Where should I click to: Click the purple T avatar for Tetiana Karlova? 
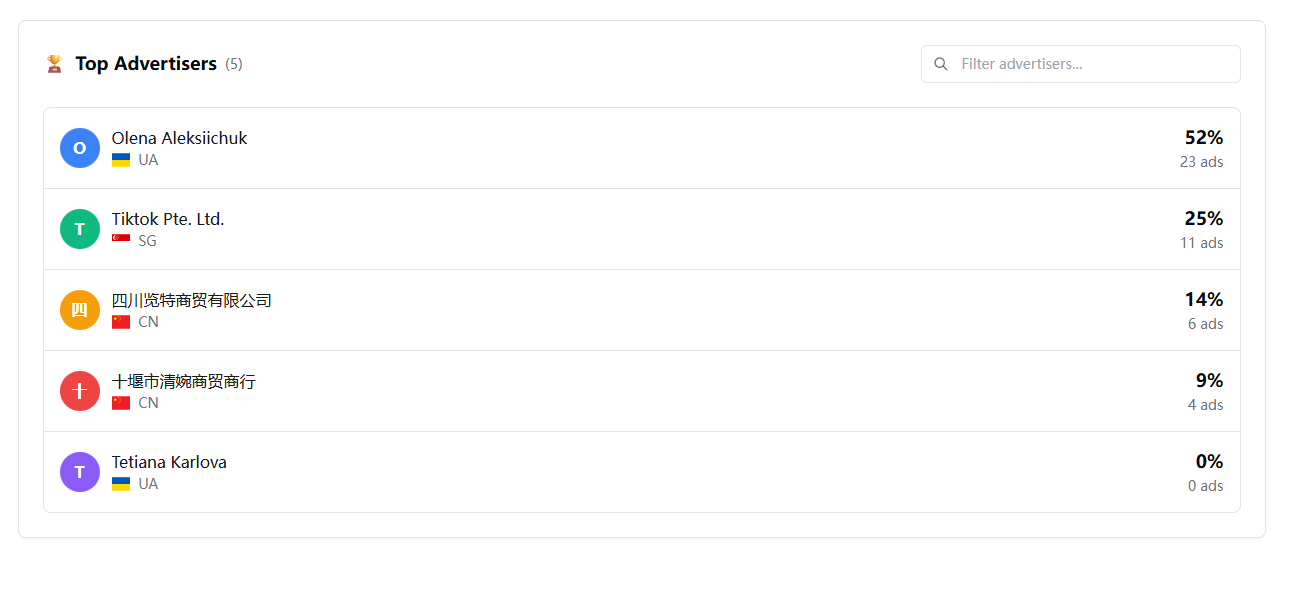[x=80, y=472]
